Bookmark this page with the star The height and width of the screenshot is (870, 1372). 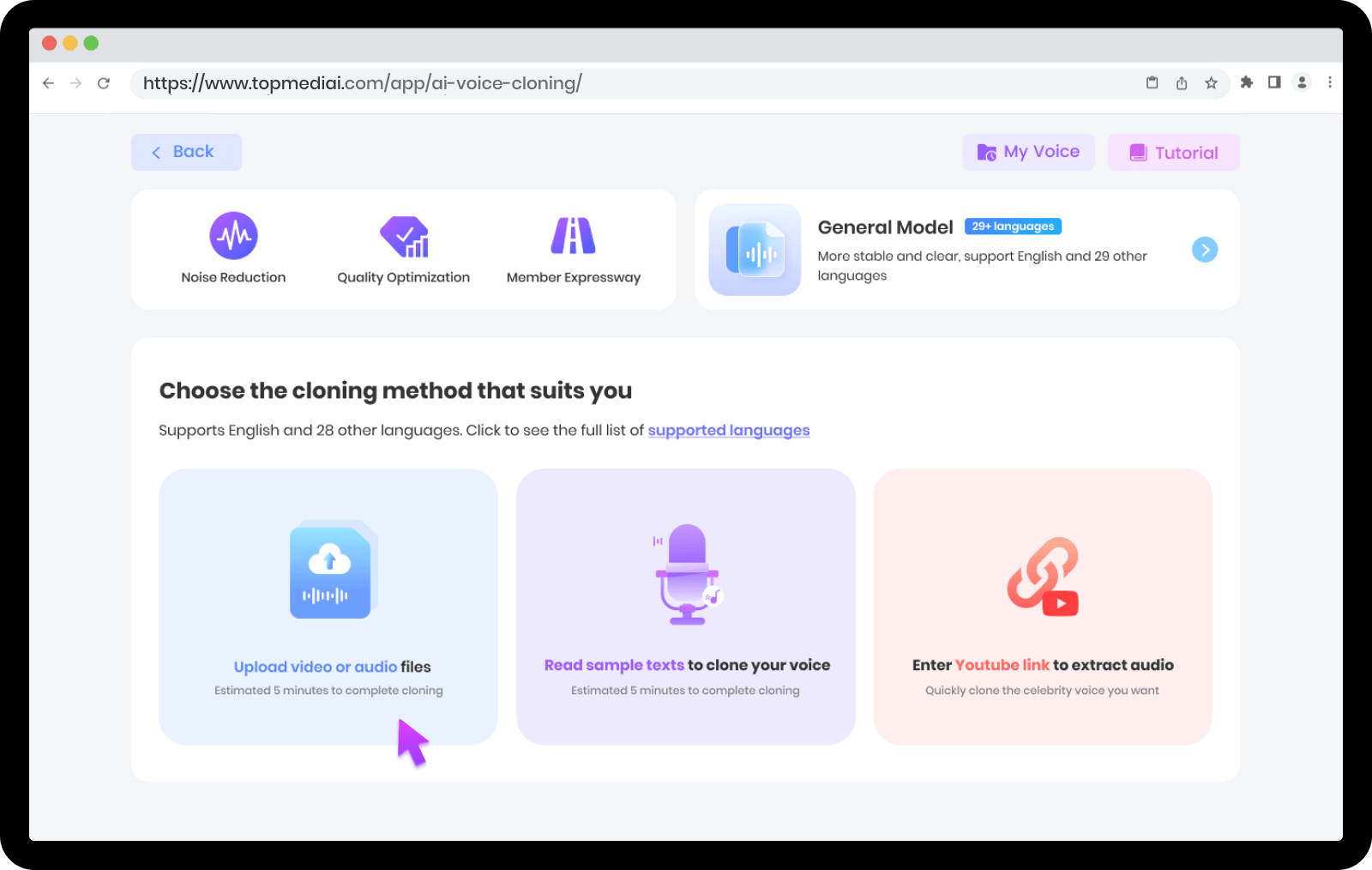pyautogui.click(x=1211, y=83)
